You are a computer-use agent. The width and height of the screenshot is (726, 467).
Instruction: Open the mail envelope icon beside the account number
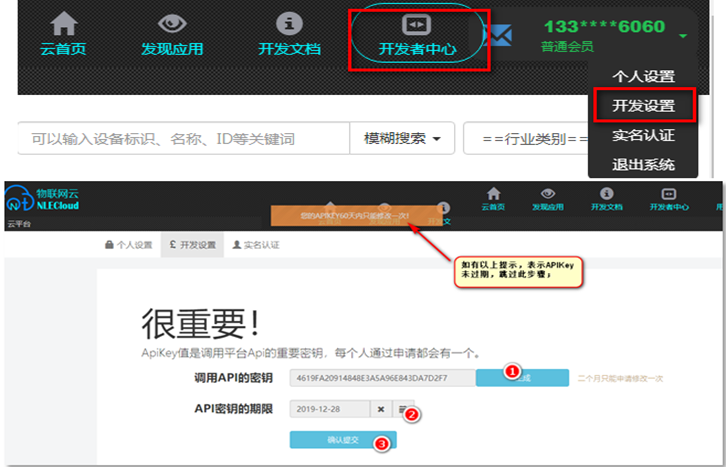coord(500,35)
